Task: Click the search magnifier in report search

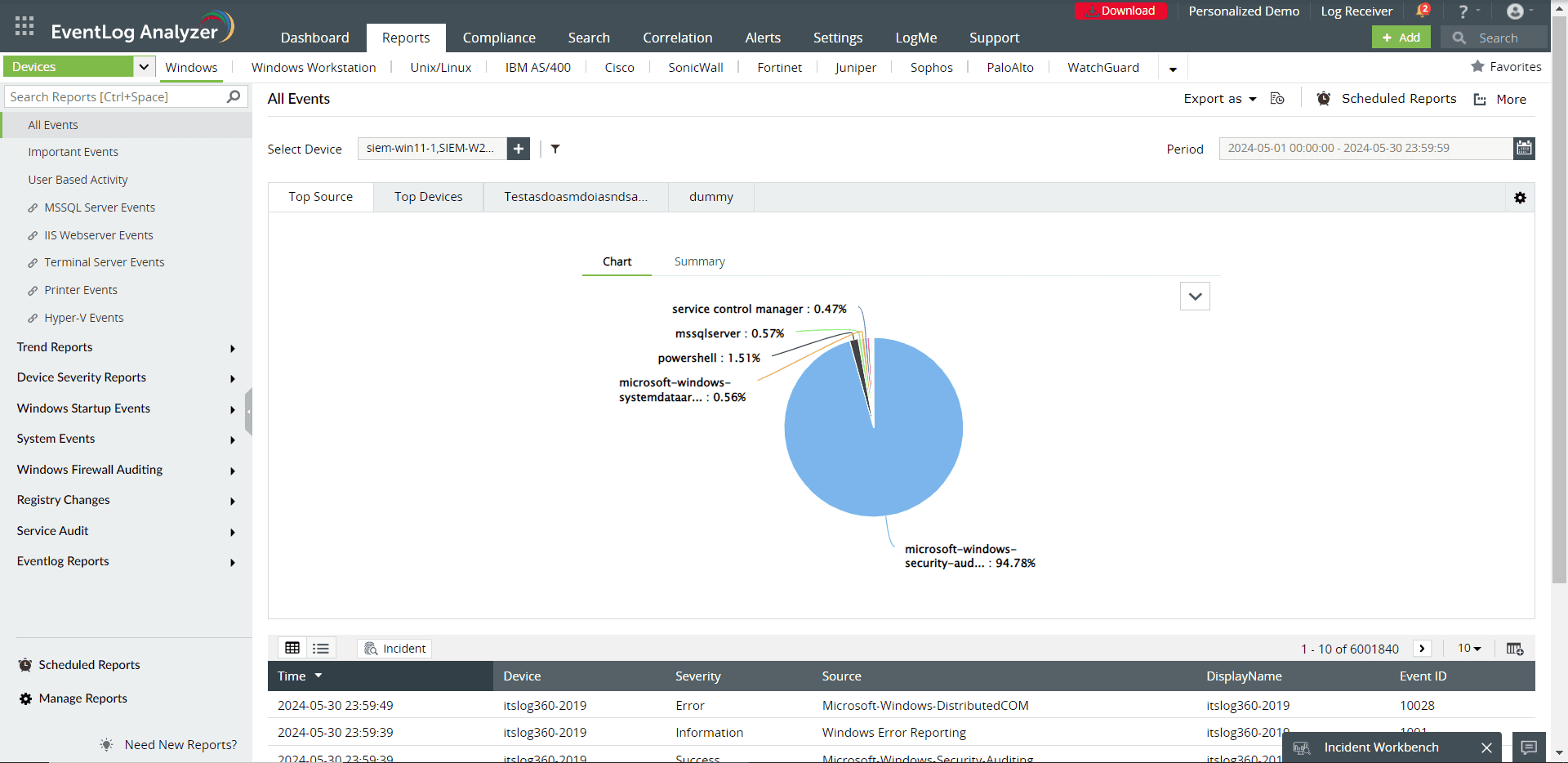Action: point(234,96)
